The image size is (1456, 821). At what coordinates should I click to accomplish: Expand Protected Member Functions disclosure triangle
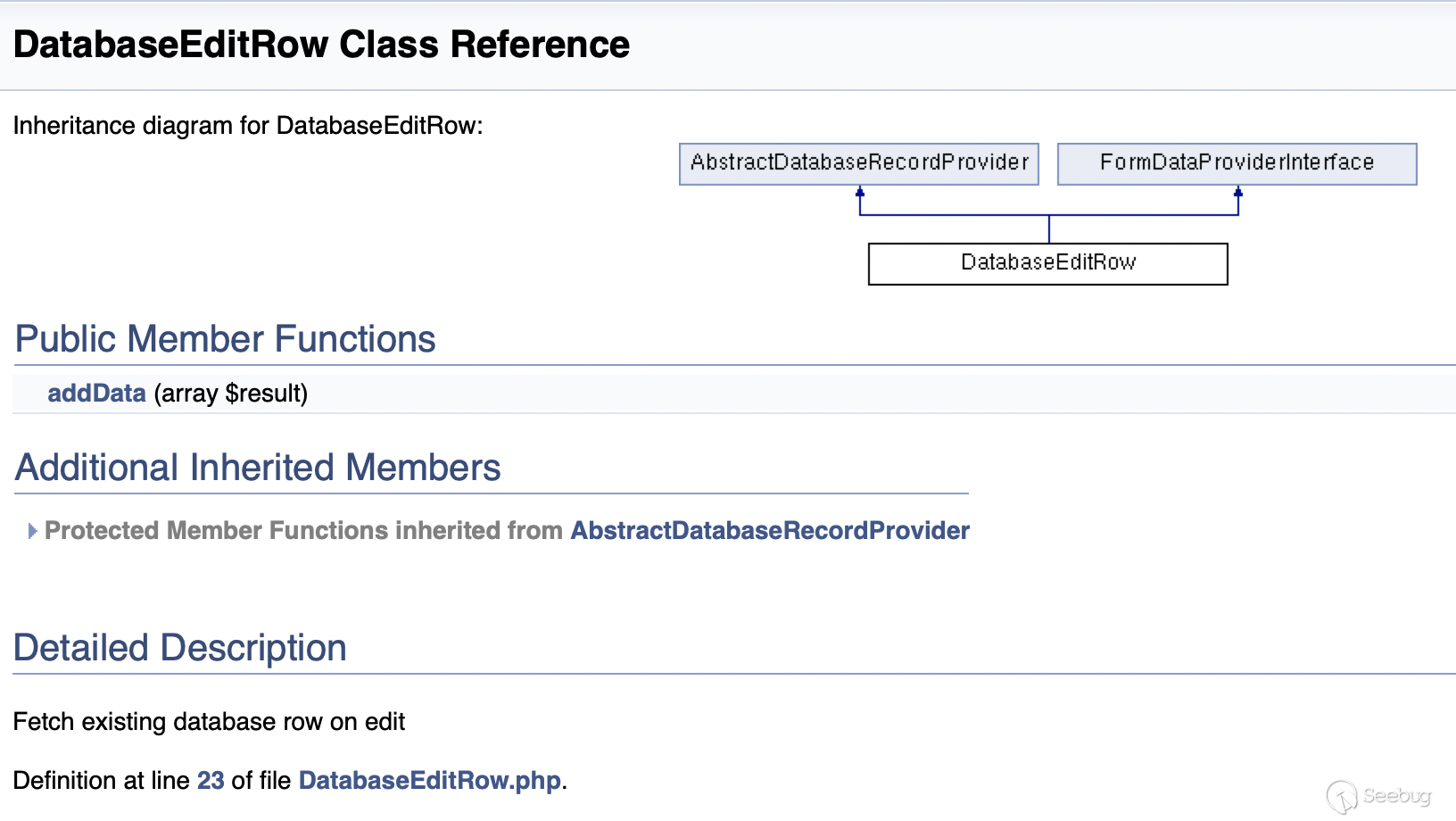tap(32, 531)
